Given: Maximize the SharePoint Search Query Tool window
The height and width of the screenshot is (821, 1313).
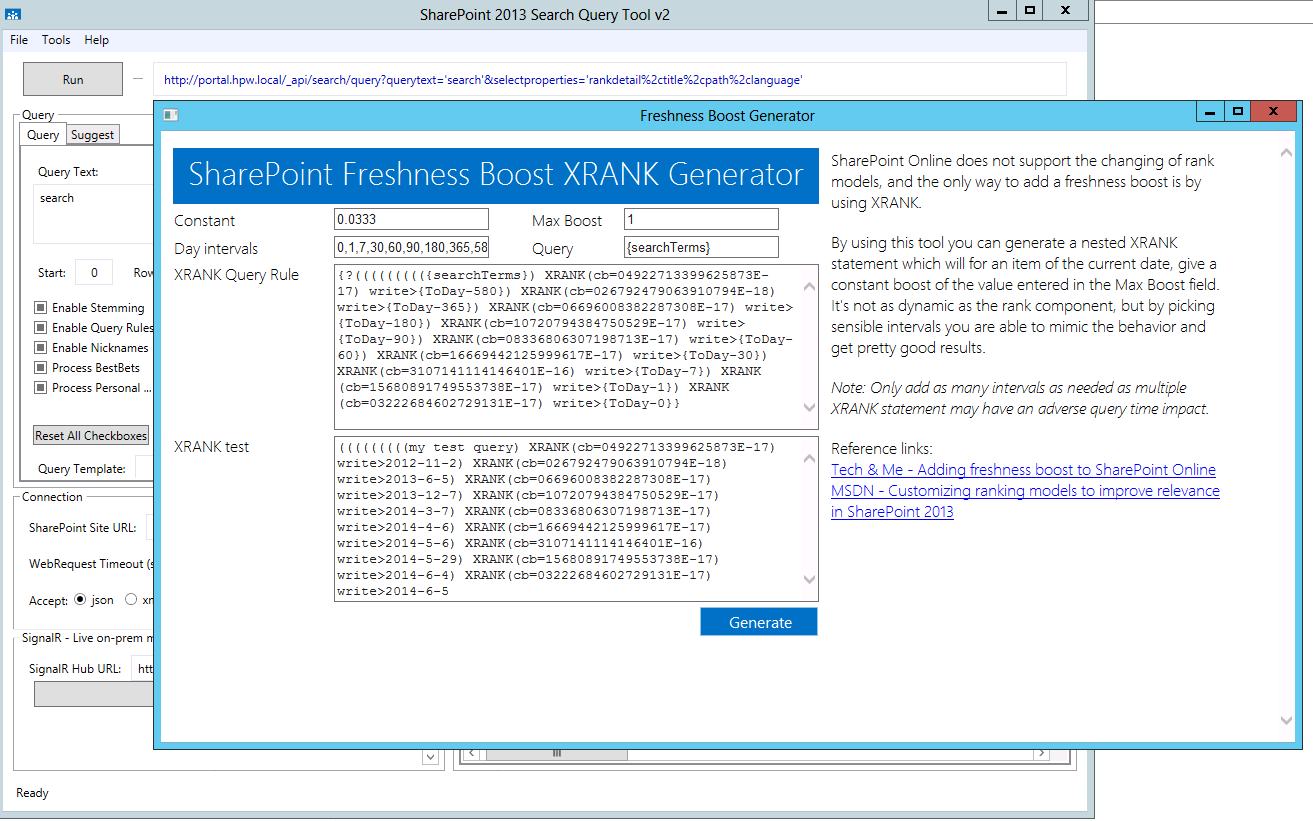Looking at the screenshot, I should point(1030,10).
